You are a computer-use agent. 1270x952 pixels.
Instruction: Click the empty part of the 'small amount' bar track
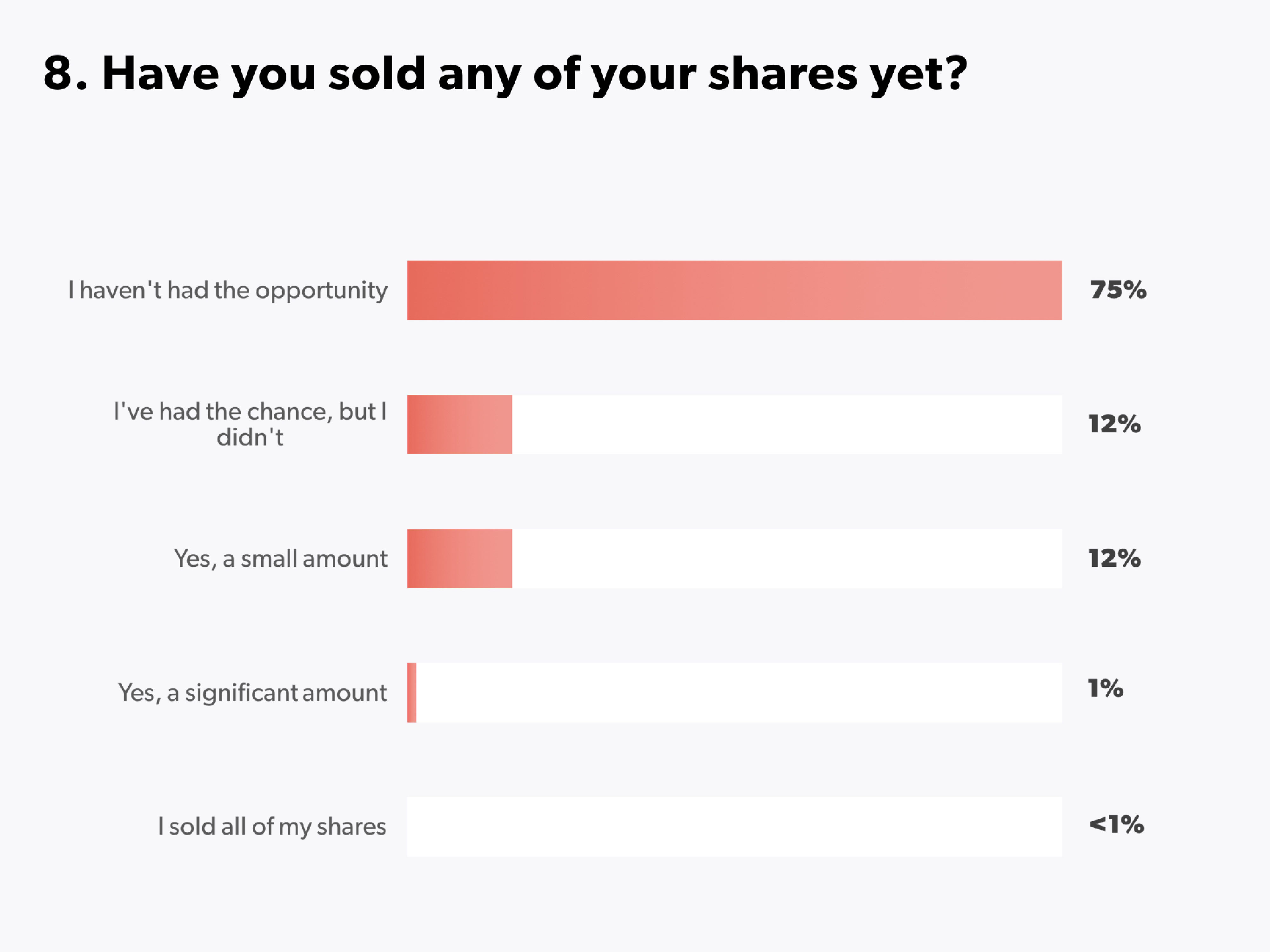(x=786, y=558)
